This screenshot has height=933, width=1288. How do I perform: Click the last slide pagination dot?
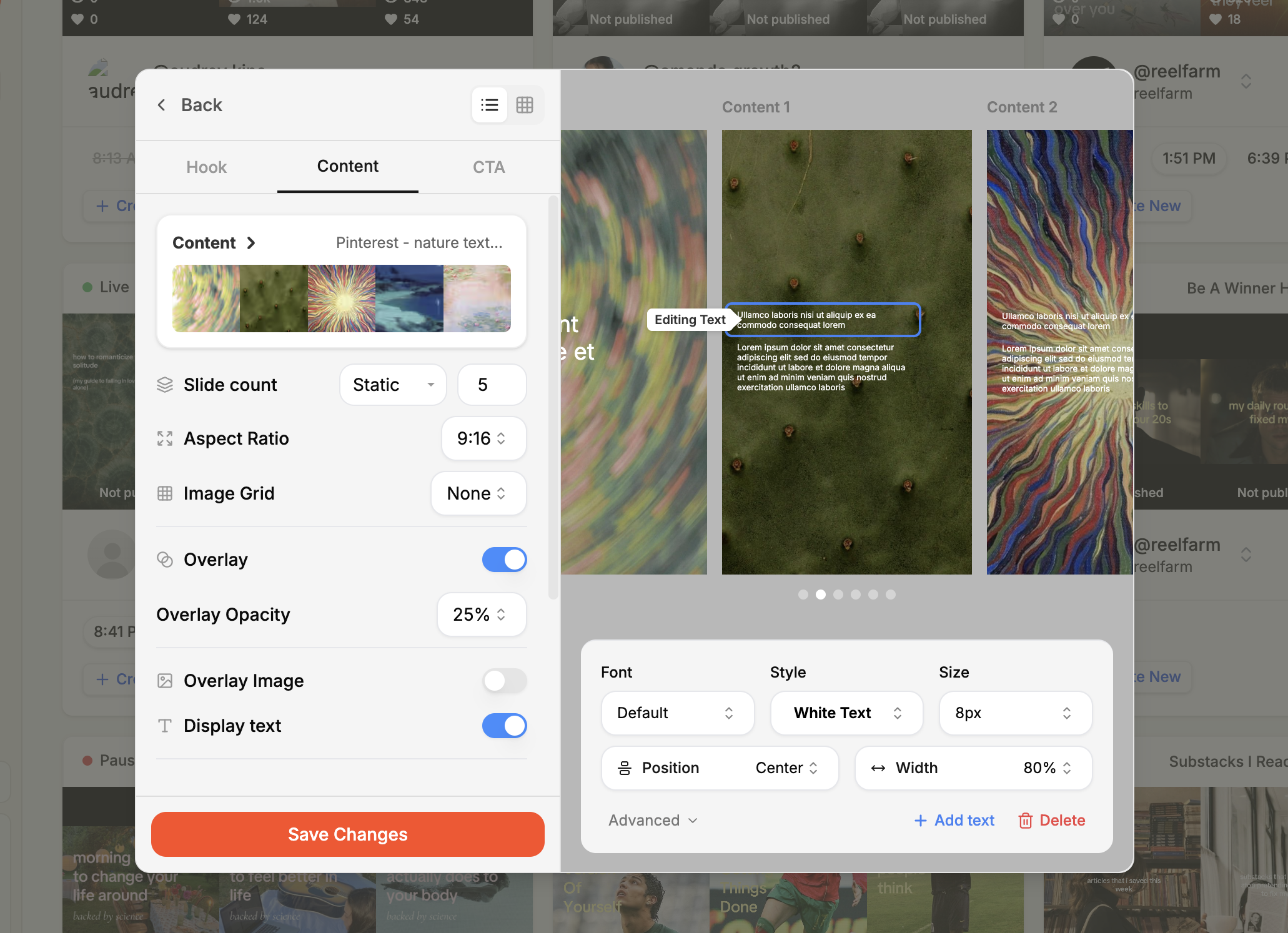coord(891,595)
